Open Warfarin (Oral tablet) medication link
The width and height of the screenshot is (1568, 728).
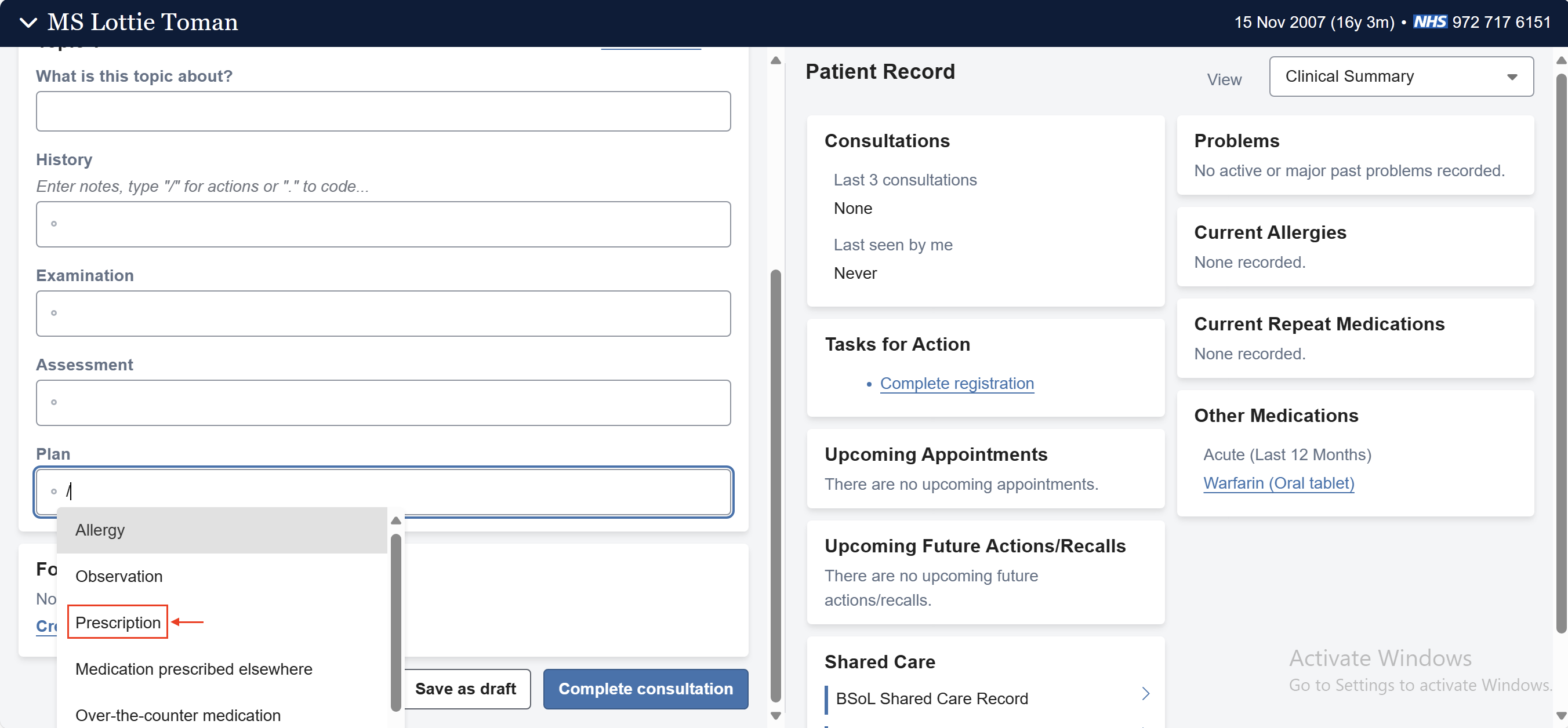[1278, 483]
